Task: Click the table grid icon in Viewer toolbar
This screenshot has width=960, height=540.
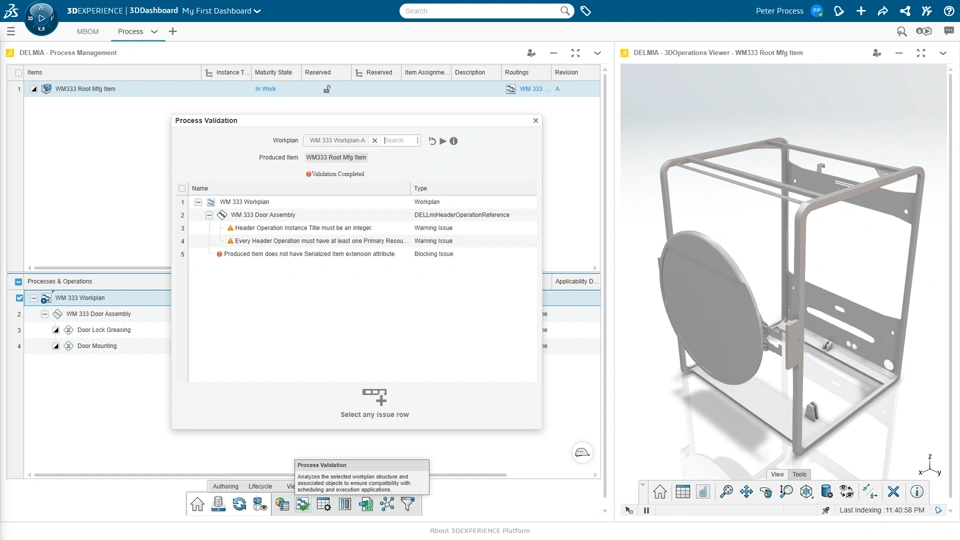Action: tap(683, 492)
